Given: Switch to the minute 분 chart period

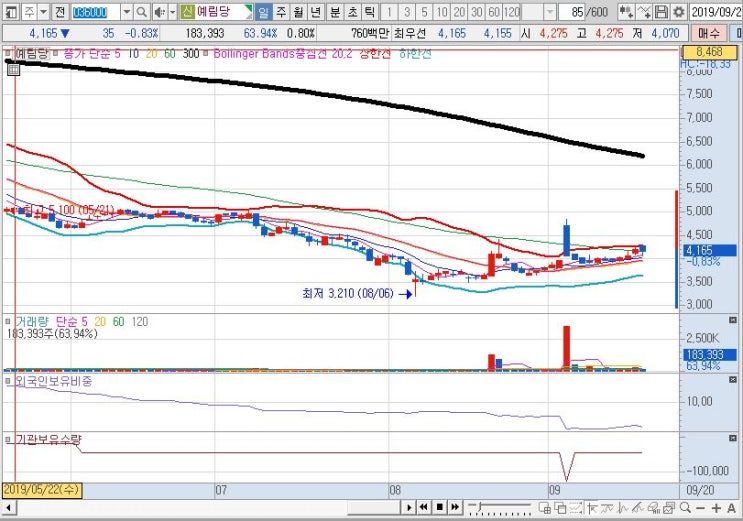Looking at the screenshot, I should click(335, 12).
